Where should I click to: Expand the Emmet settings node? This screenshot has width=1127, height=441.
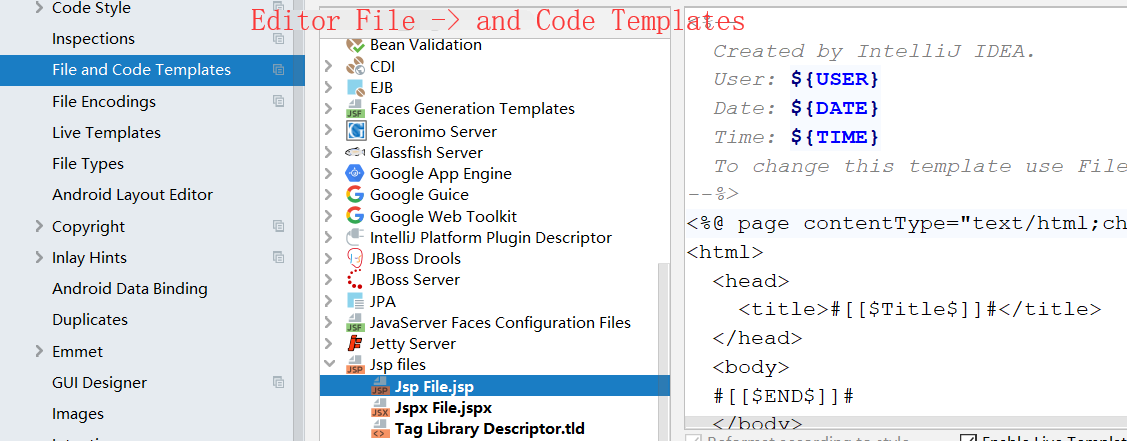(x=39, y=351)
